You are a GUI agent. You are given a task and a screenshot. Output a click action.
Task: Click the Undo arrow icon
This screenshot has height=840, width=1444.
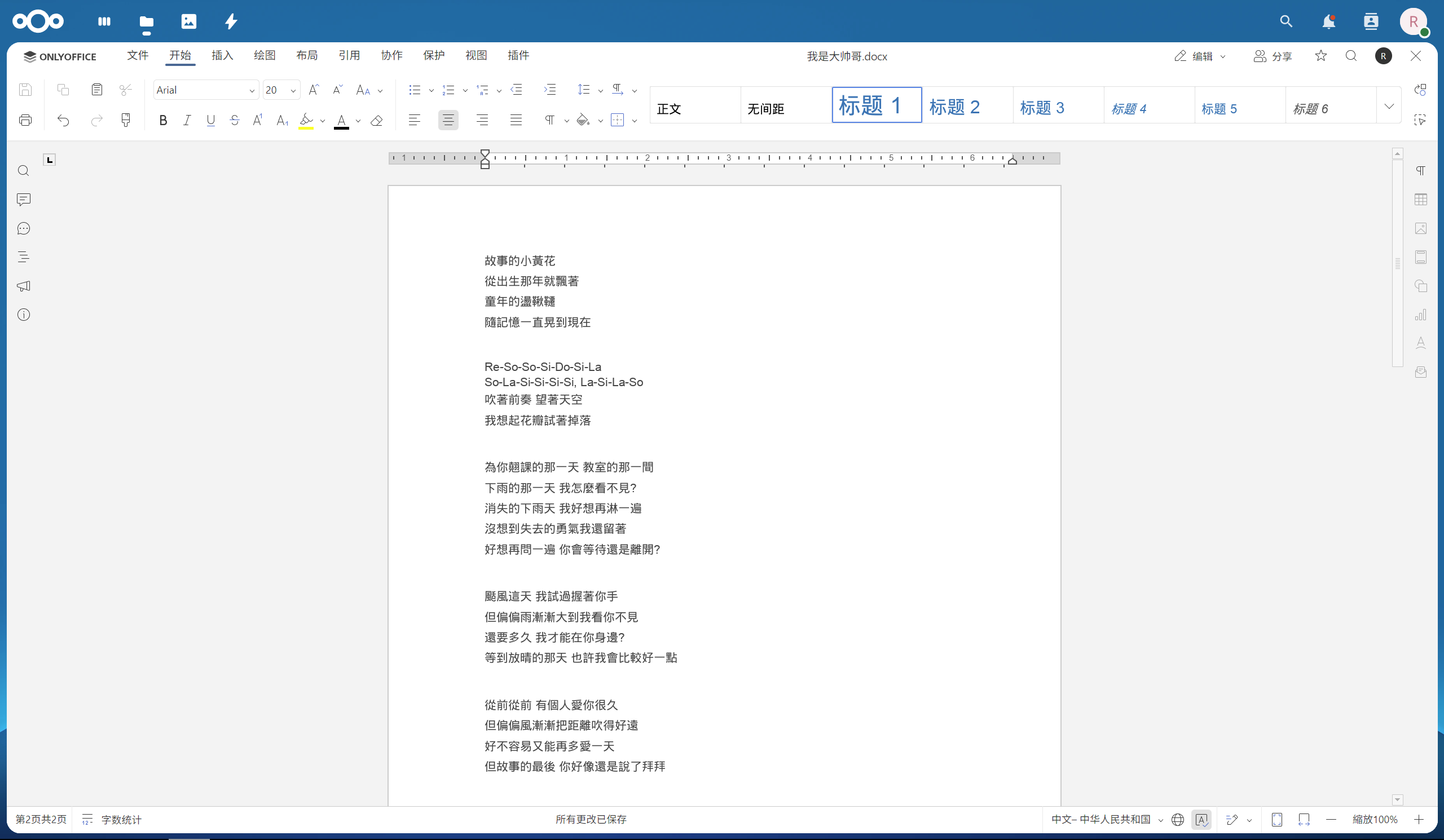(63, 120)
